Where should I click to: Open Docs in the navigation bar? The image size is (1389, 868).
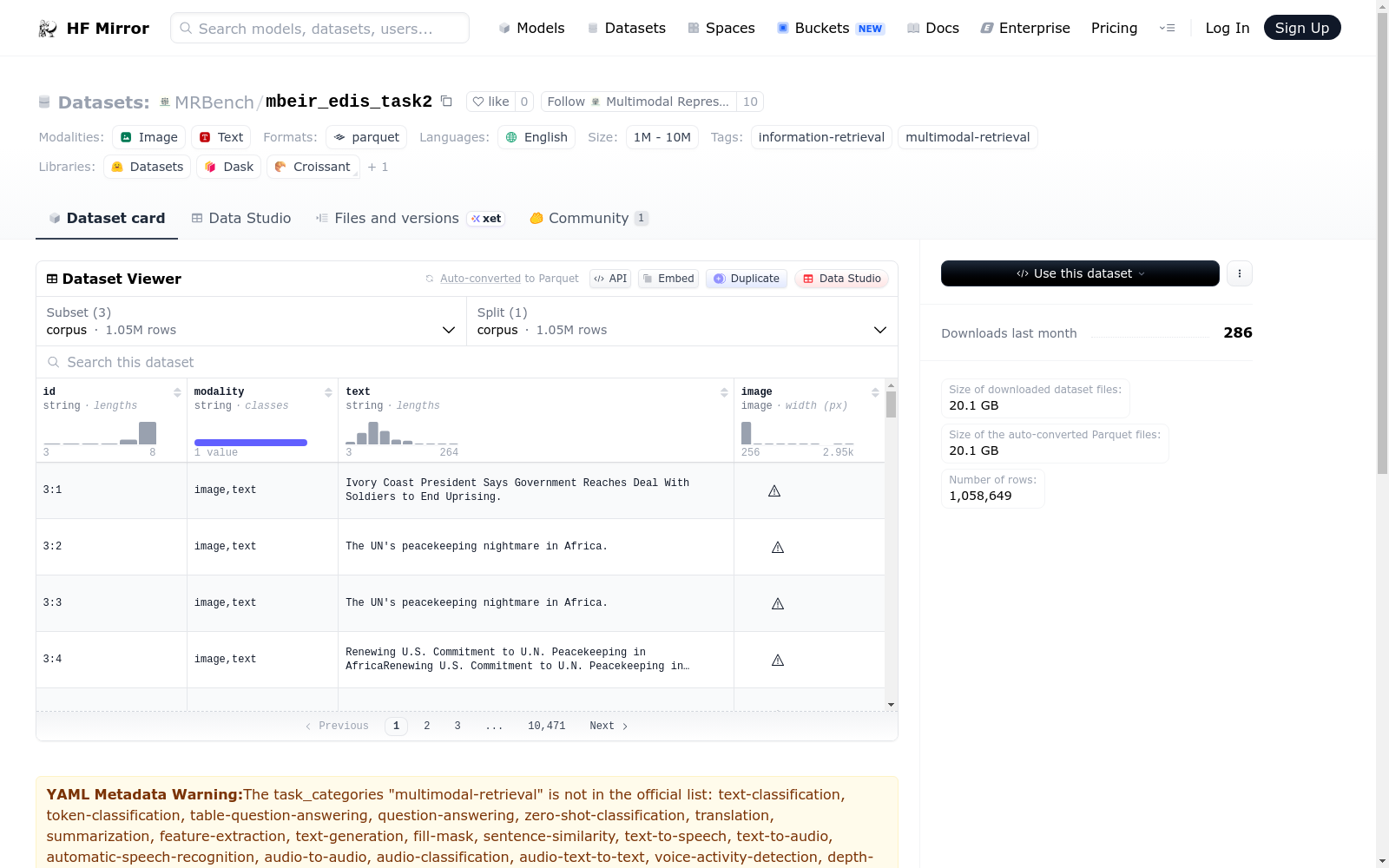click(933, 28)
